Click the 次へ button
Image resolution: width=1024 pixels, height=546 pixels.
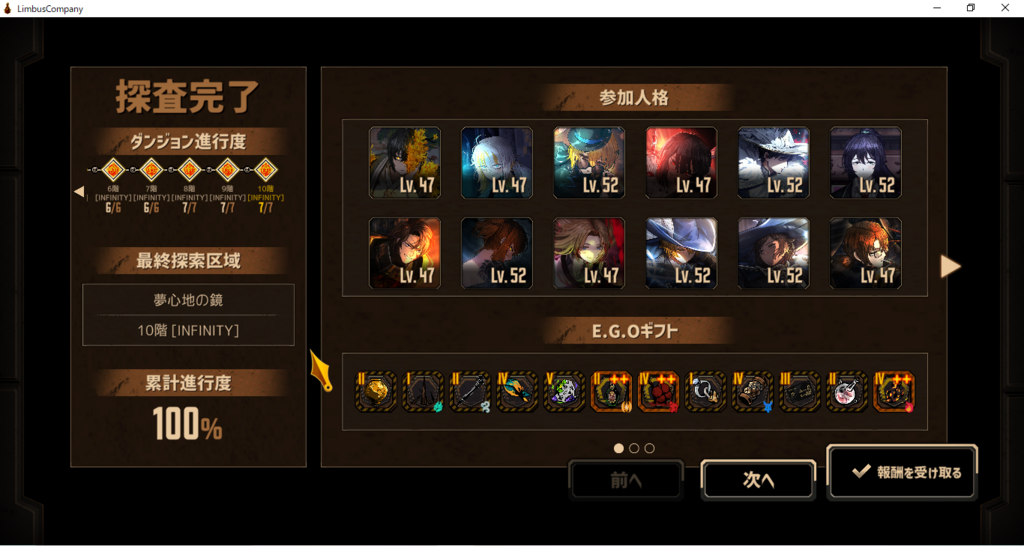point(758,480)
